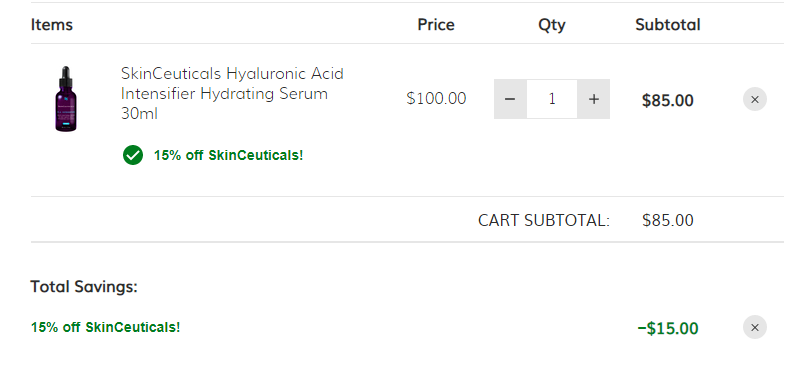Click the 15% off SkinCeuticals item promo text
This screenshot has height=375, width=793.
coord(229,155)
